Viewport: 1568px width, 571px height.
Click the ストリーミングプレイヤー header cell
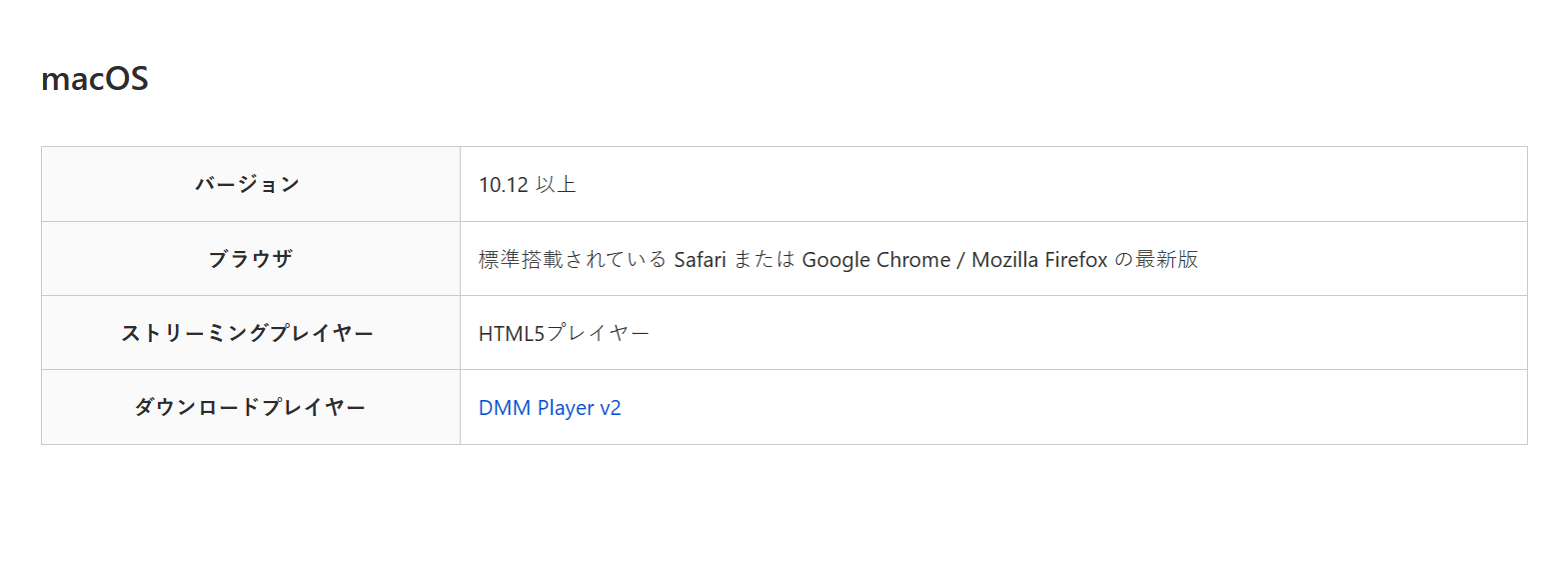coord(248,333)
